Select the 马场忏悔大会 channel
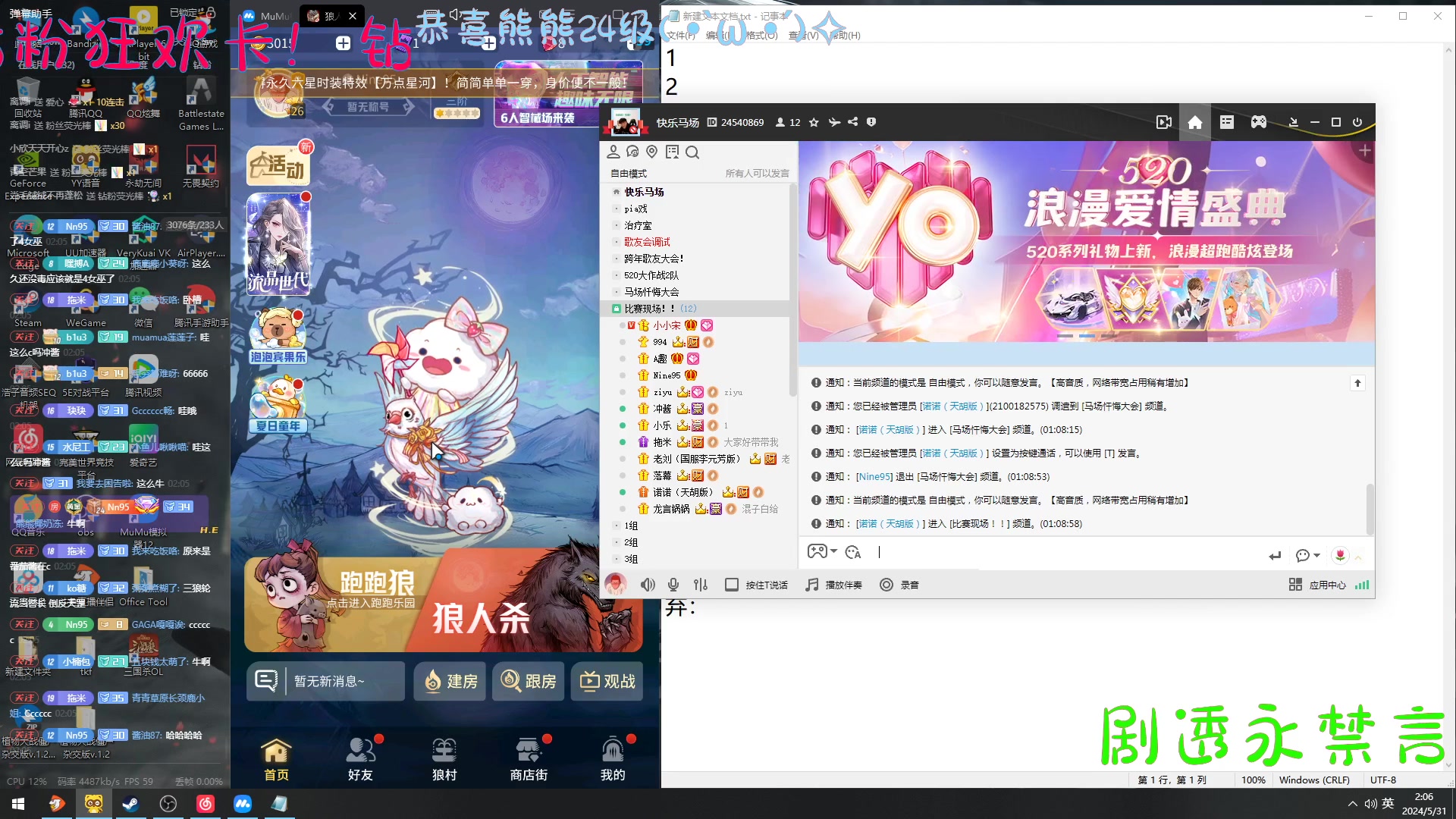 pos(651,292)
